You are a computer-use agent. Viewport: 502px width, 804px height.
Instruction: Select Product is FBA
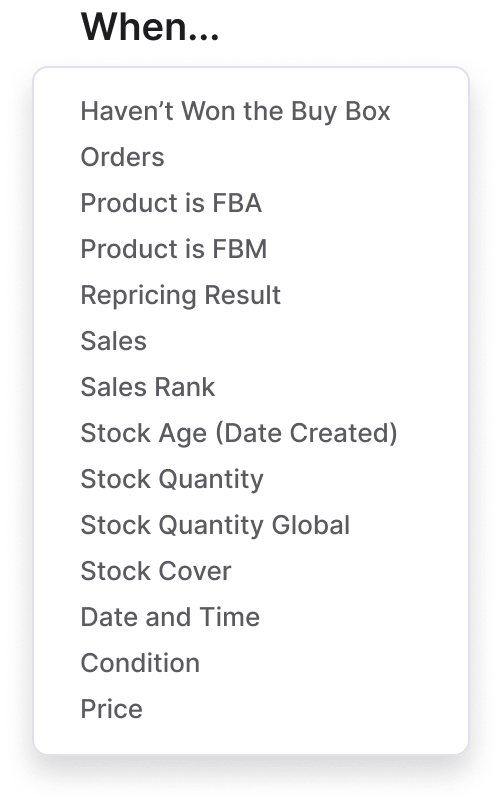pos(171,203)
